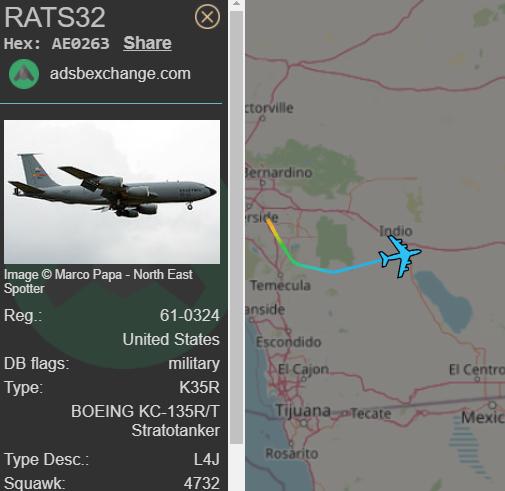
Task: Open the KC-135 aircraft photo thumbnail
Action: coord(112,192)
